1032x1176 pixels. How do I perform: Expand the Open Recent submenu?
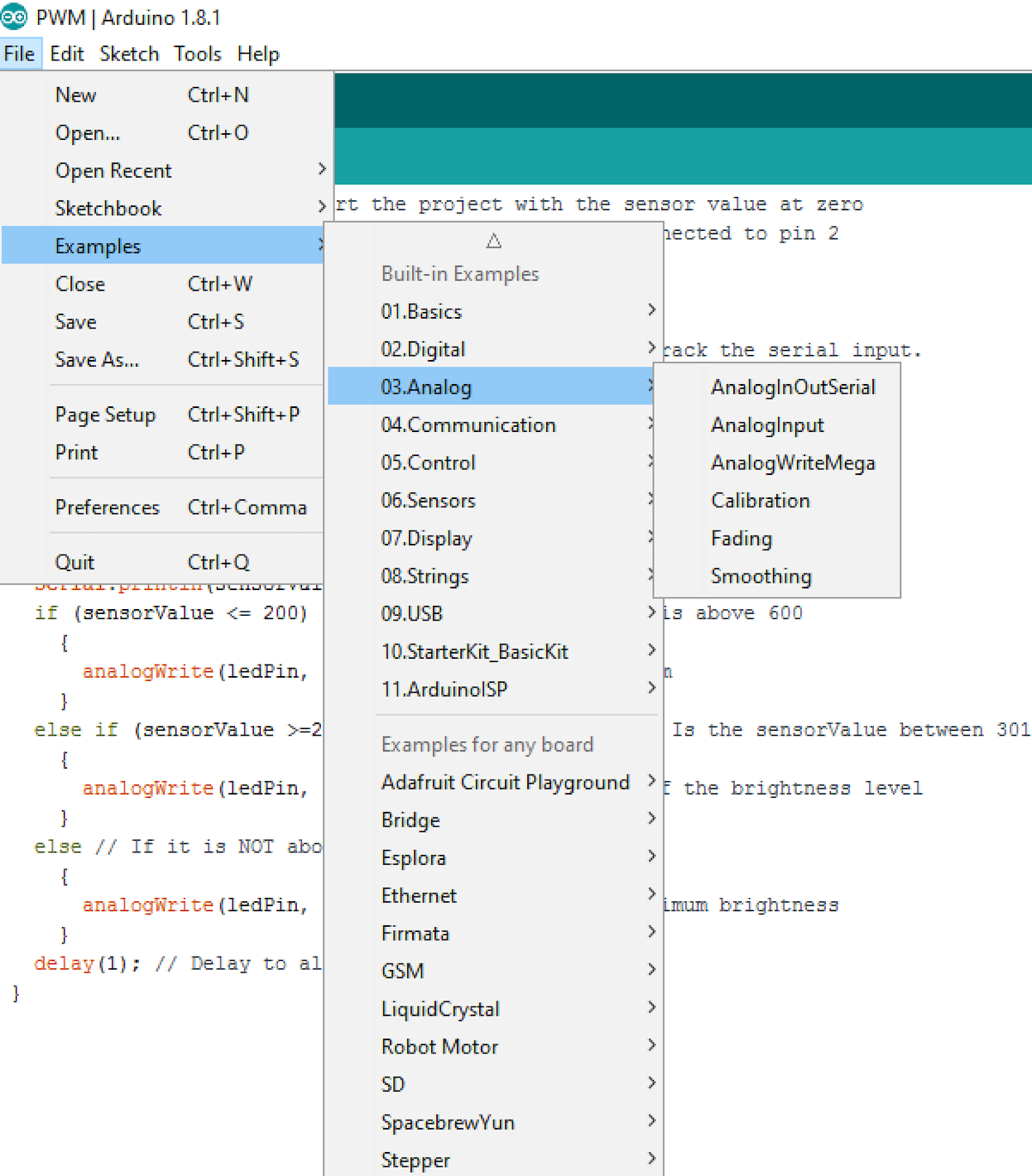(163, 170)
